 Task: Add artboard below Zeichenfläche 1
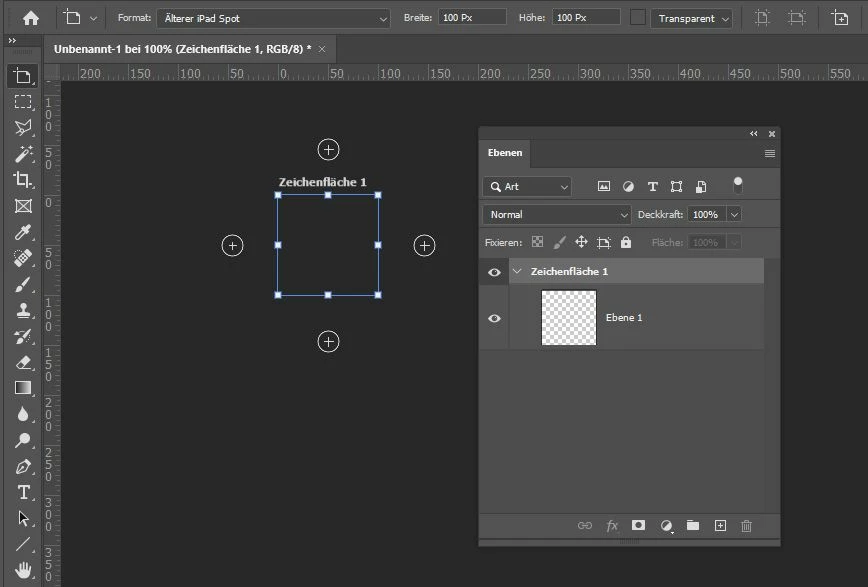click(328, 342)
